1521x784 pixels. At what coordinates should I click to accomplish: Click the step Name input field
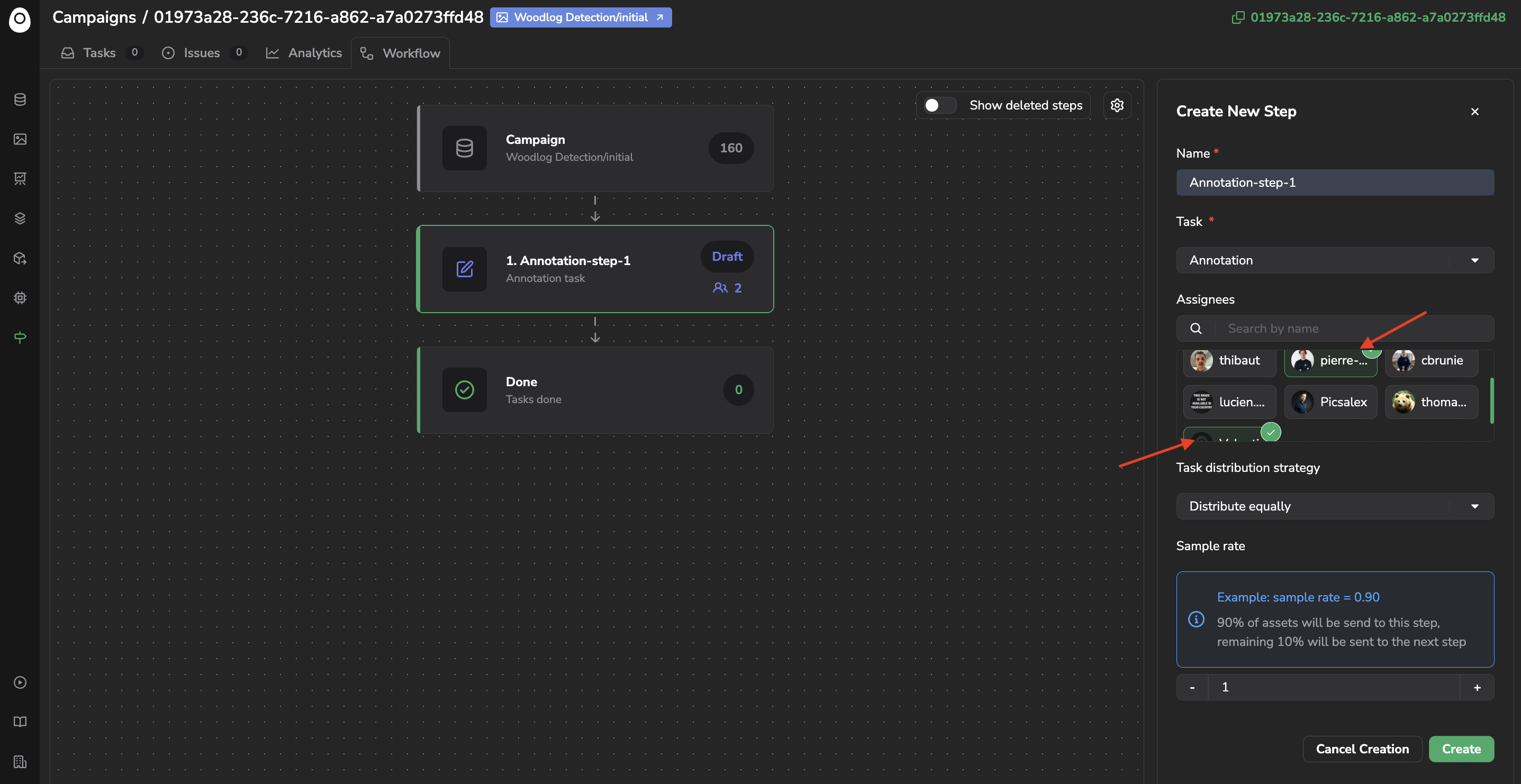1335,183
